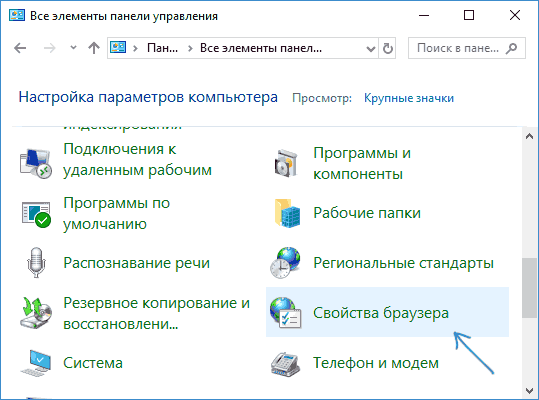Open the Свойства браузера link
Viewport: 539px width, 400px height.
point(381,313)
